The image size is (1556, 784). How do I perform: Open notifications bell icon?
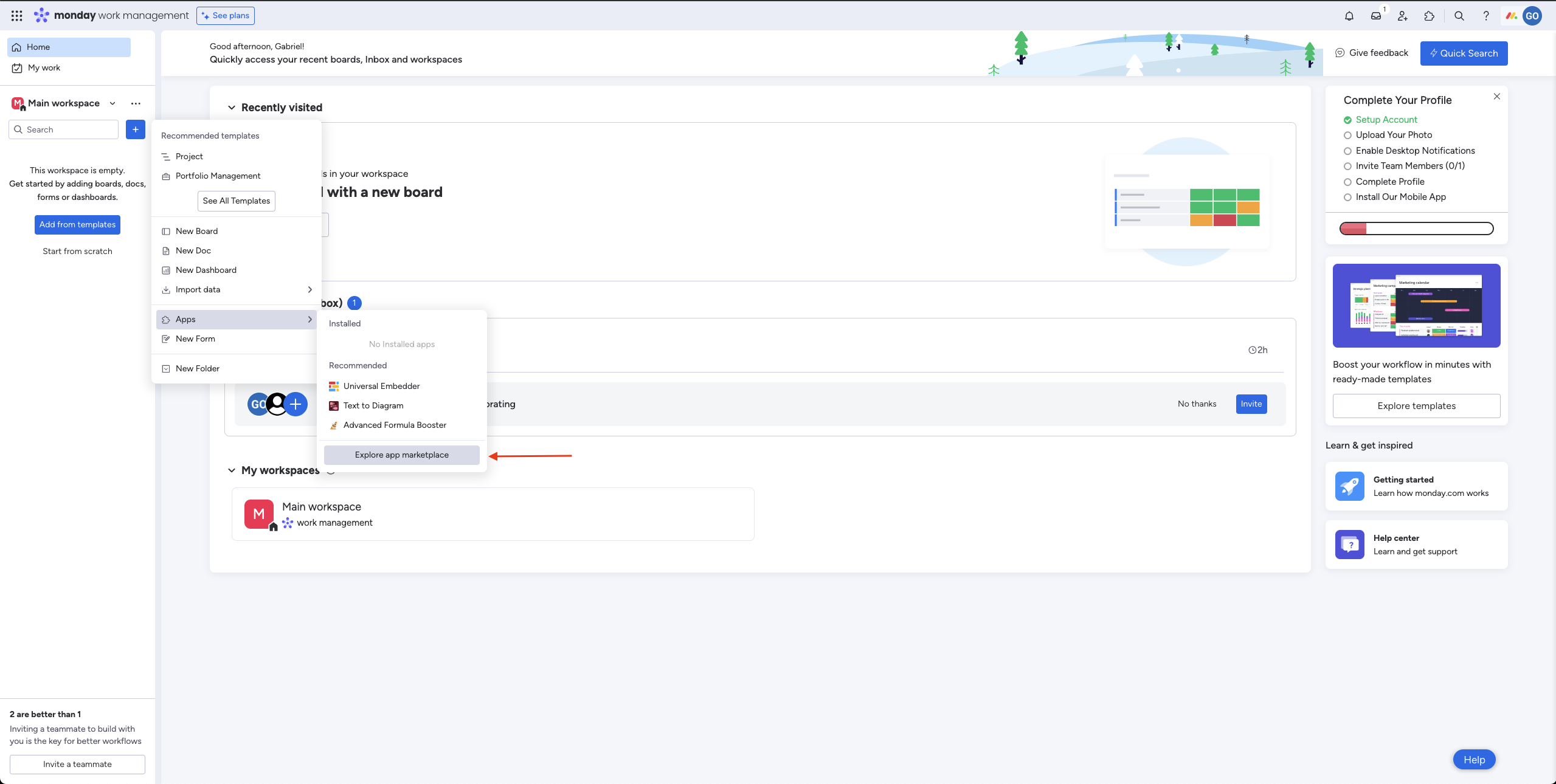[x=1349, y=16]
